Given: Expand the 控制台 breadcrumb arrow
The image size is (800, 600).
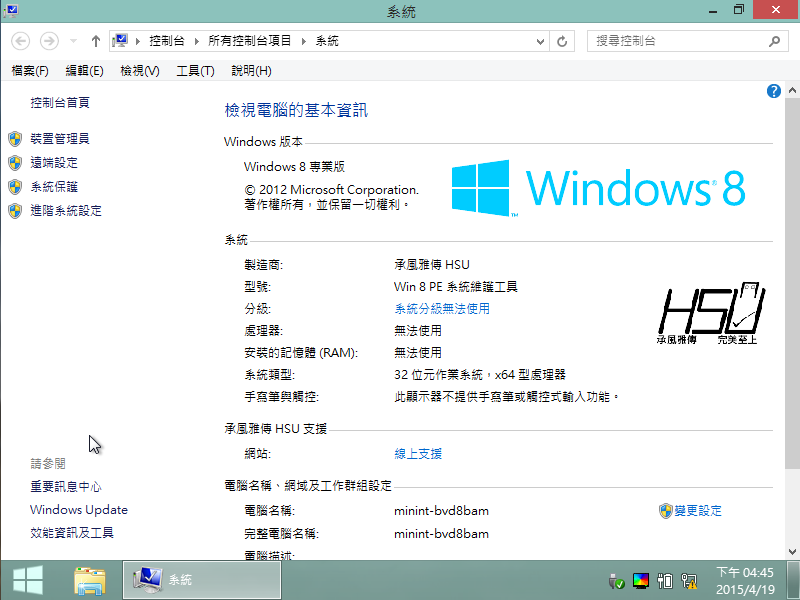Looking at the screenshot, I should [x=196, y=41].
